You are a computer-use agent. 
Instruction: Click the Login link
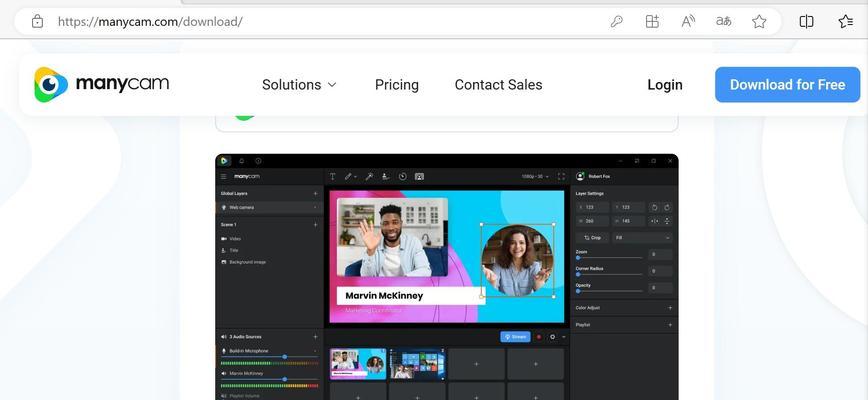tap(665, 85)
